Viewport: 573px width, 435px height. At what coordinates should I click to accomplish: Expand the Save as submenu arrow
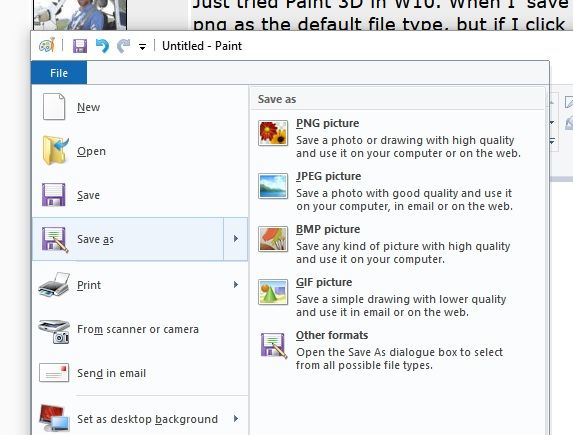(x=236, y=239)
